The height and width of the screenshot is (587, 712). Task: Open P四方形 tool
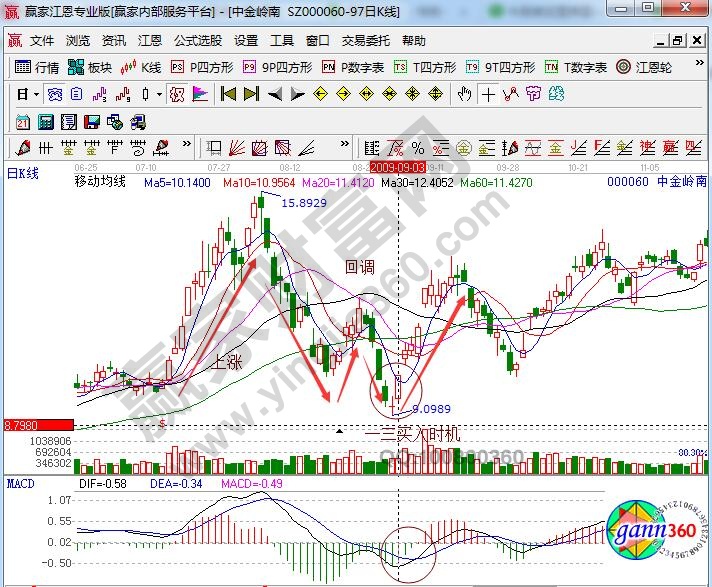(x=202, y=67)
